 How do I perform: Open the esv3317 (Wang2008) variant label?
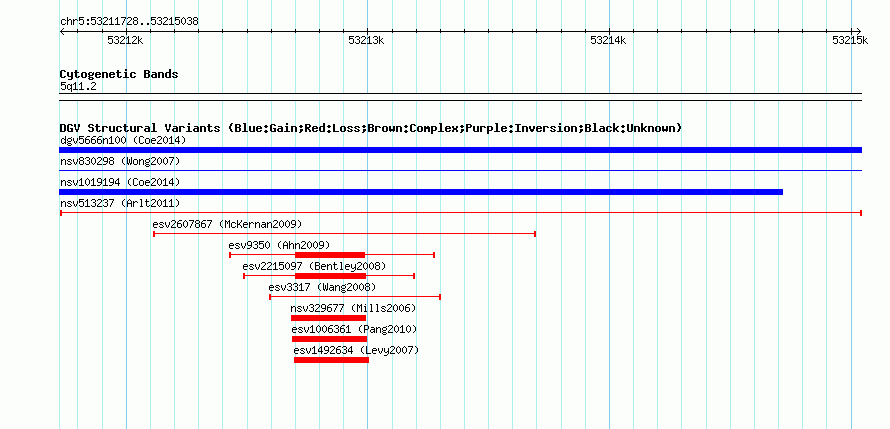point(322,287)
